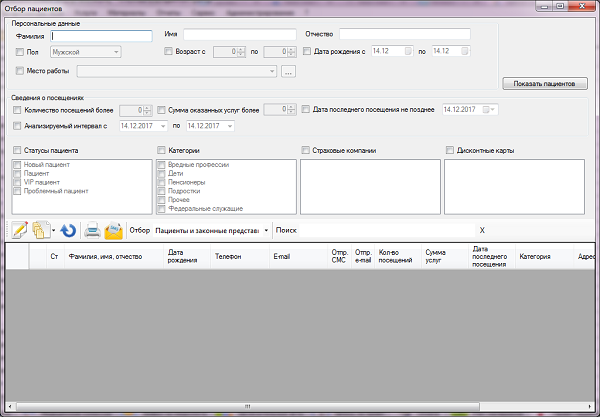The width and height of the screenshot is (600, 417).
Task: Check Количество посещений более
Action: (17, 110)
